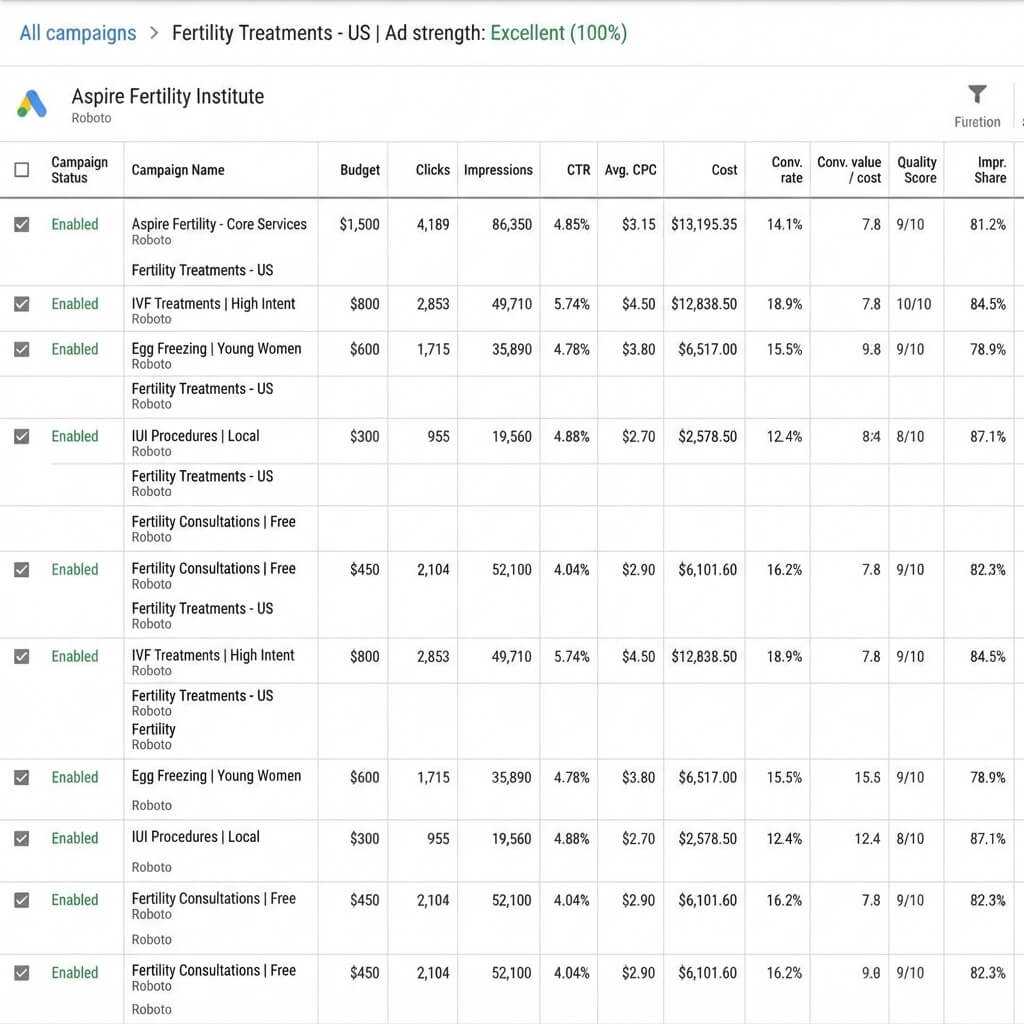The width and height of the screenshot is (1024, 1024).
Task: Sort by the Impressions column header
Action: click(x=498, y=170)
